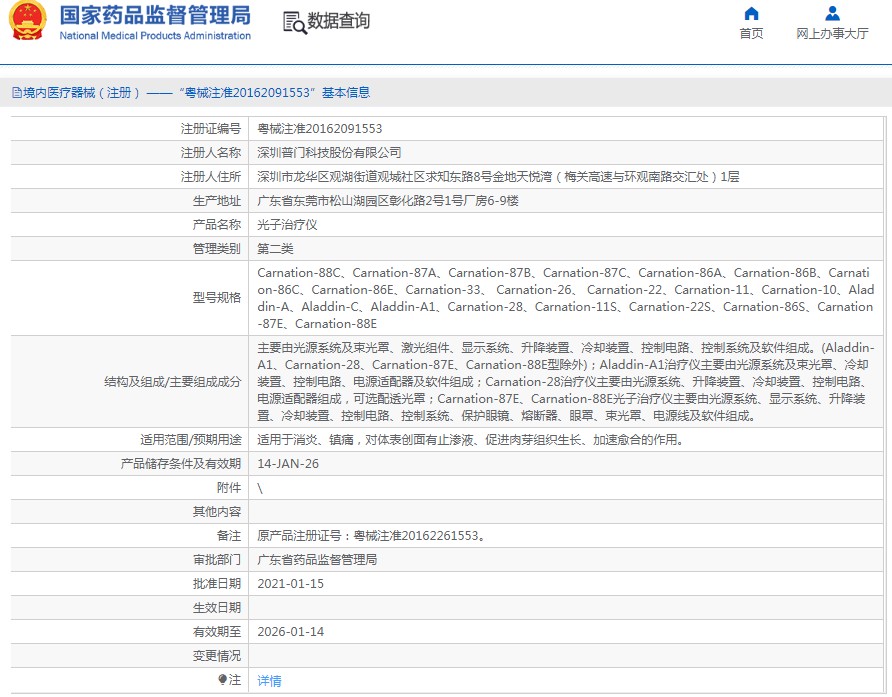Click the 数据查询 heading text
892x697 pixels.
coord(338,21)
